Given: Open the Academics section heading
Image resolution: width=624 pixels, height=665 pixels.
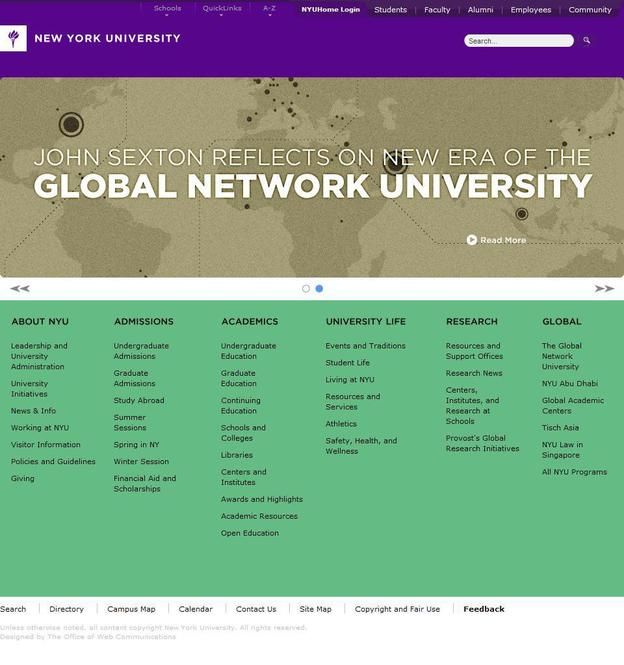Looking at the screenshot, I should click(249, 321).
